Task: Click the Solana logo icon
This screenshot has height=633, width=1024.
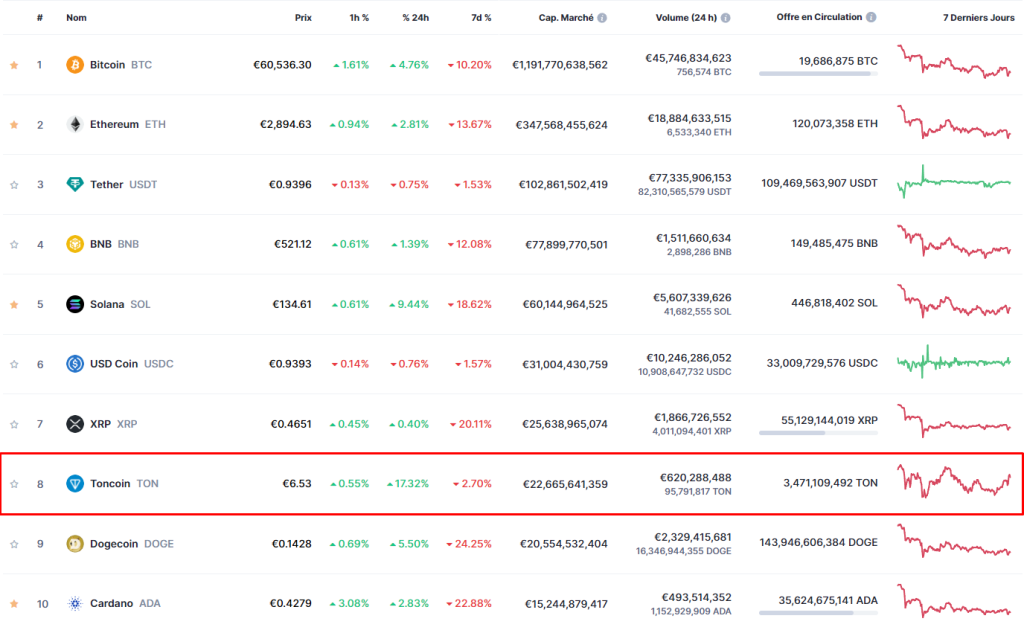Action: 74,304
